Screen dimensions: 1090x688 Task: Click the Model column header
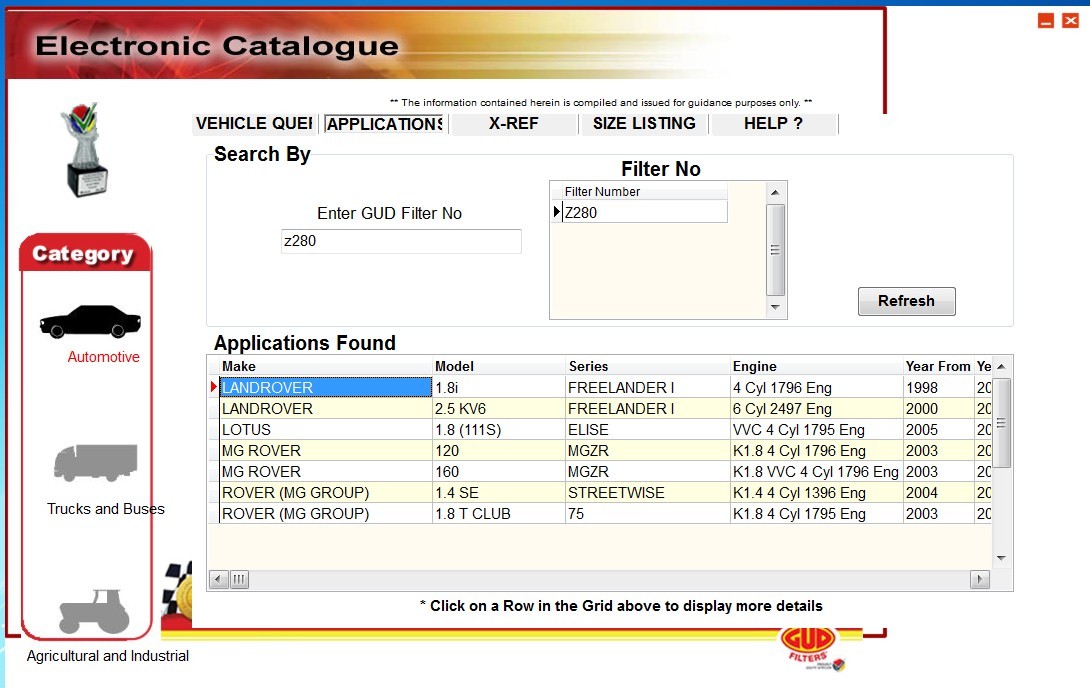pos(498,366)
